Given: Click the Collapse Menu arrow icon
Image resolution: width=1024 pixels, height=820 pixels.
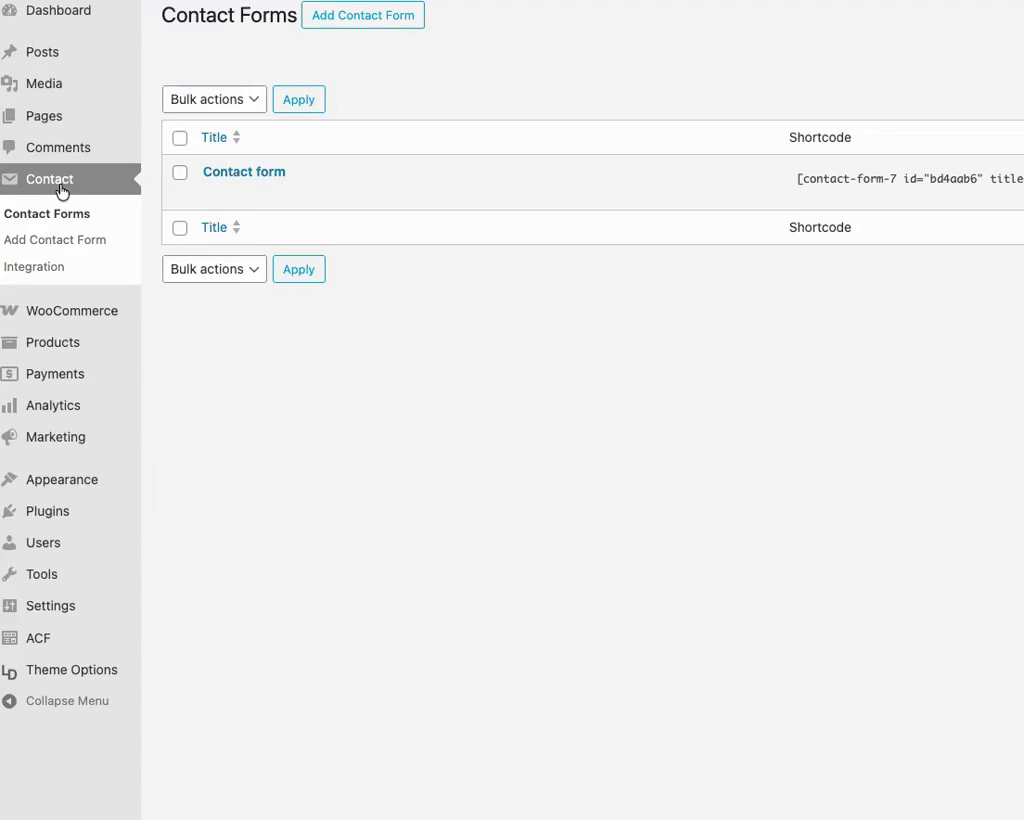Looking at the screenshot, I should (x=10, y=701).
